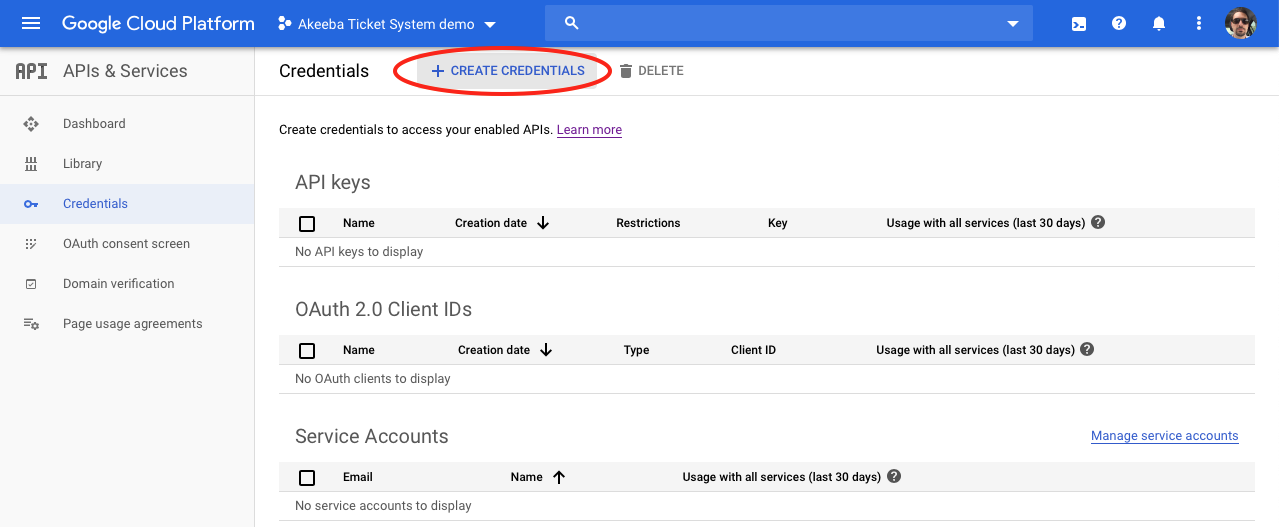Click the Delete trash icon
Viewport: 1279px width, 527px height.
coord(626,71)
